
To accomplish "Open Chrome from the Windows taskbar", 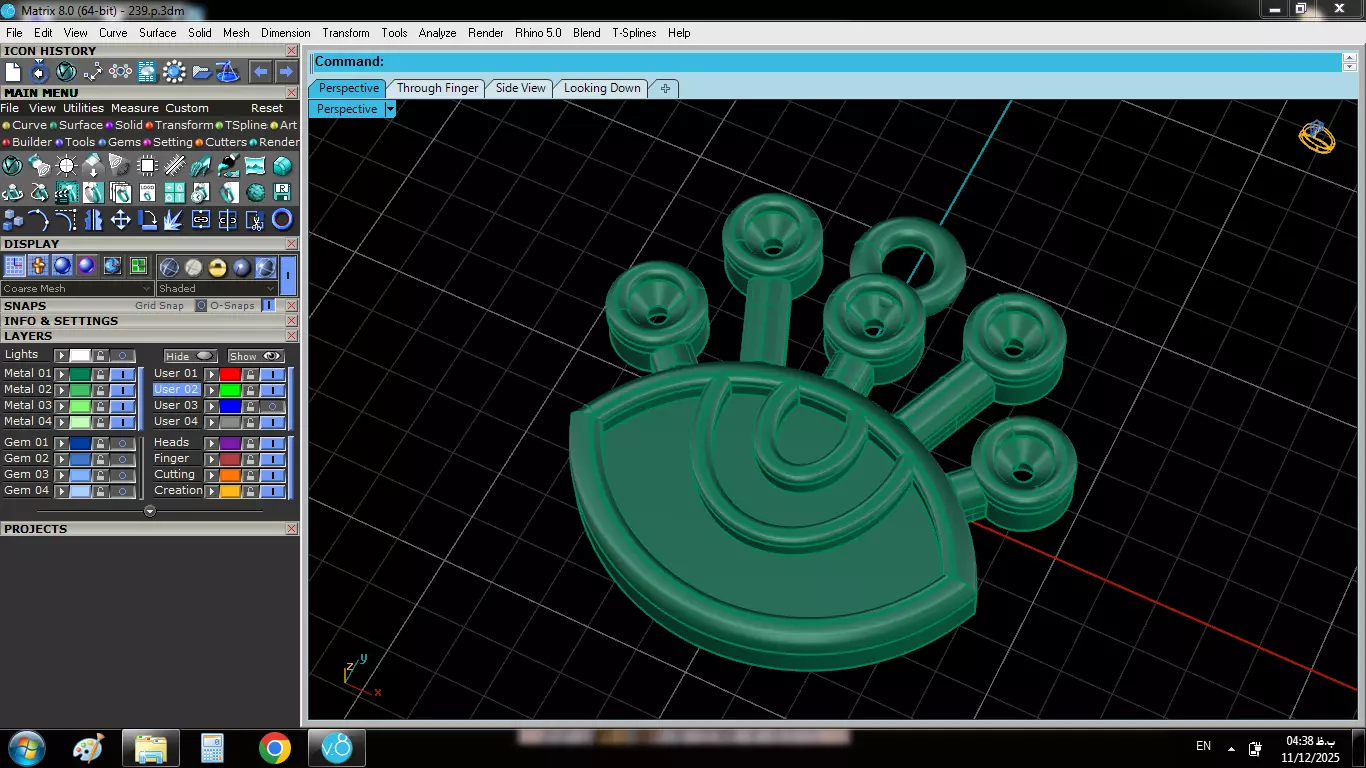I will pyautogui.click(x=274, y=748).
